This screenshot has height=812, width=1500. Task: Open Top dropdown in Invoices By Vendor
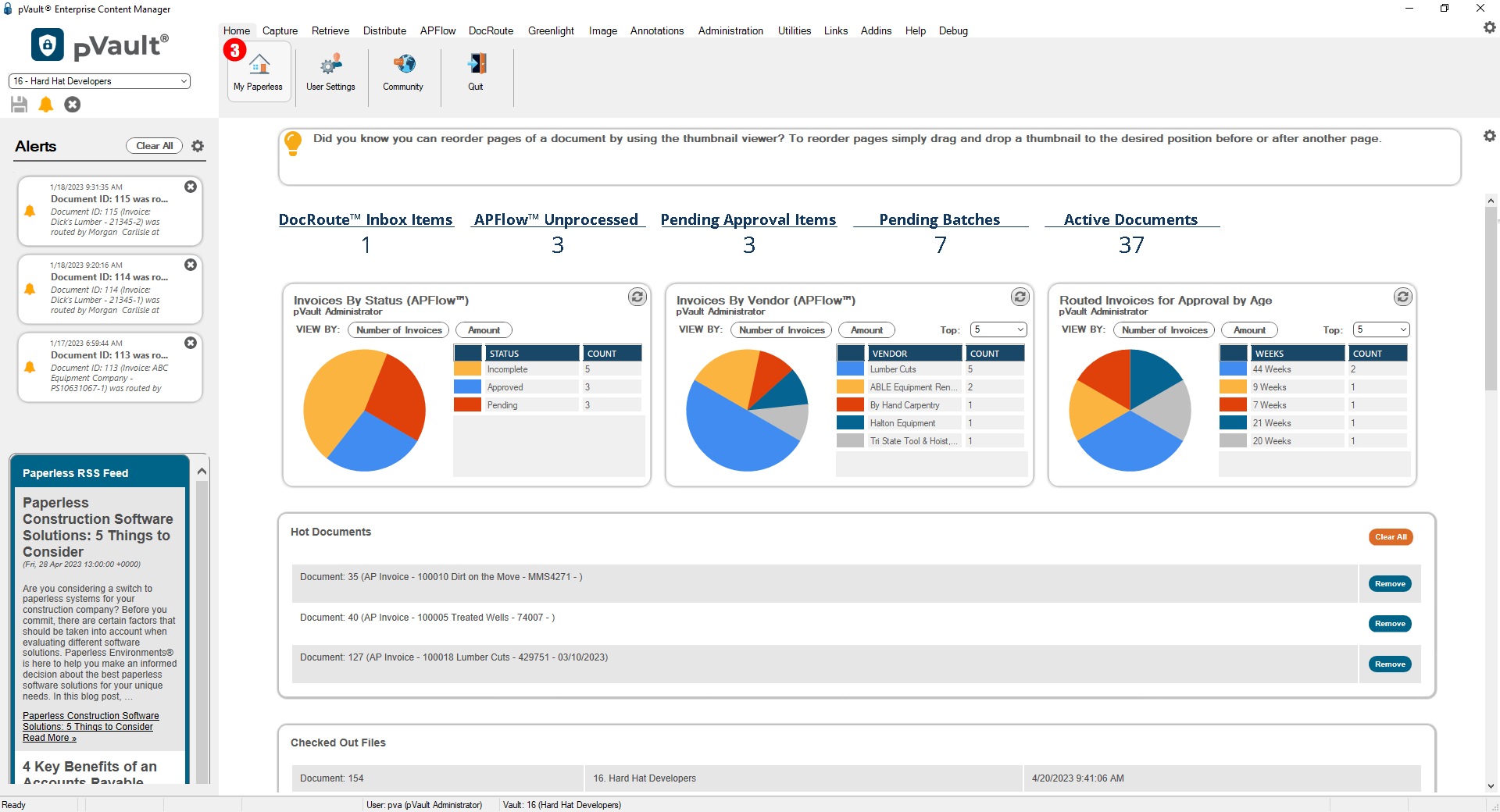(x=998, y=329)
